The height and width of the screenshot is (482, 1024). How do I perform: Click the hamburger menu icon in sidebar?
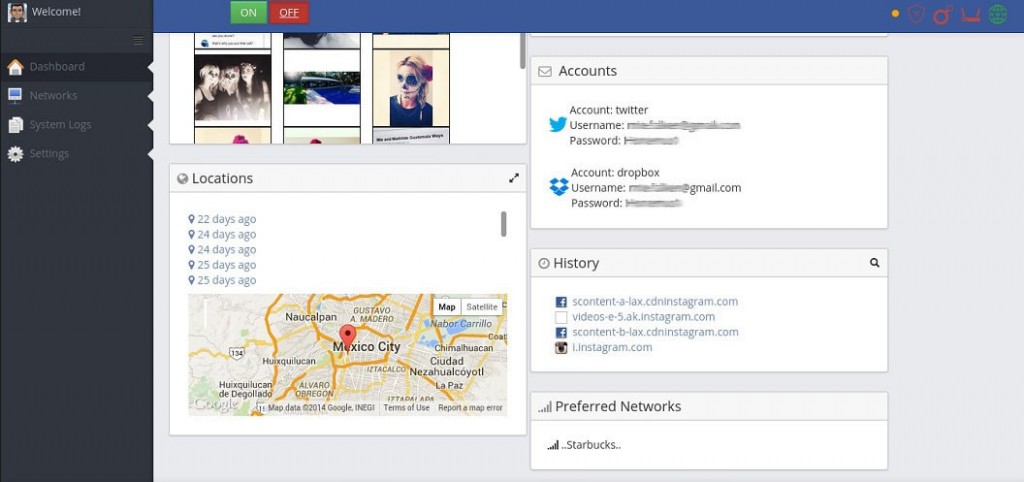138,41
